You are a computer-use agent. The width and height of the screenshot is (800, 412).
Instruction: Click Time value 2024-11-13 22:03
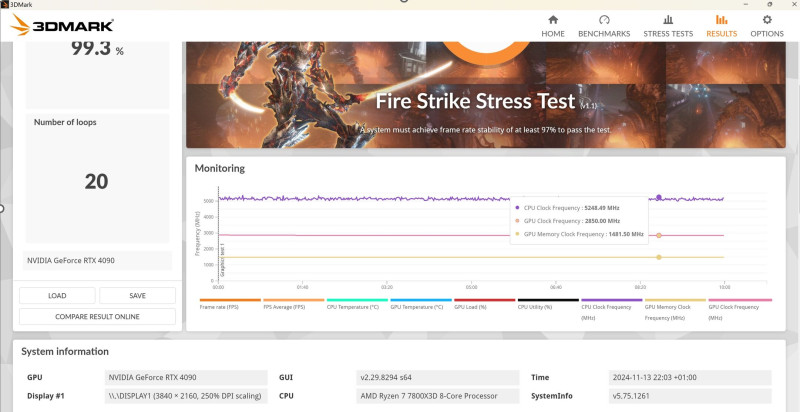click(x=690, y=378)
